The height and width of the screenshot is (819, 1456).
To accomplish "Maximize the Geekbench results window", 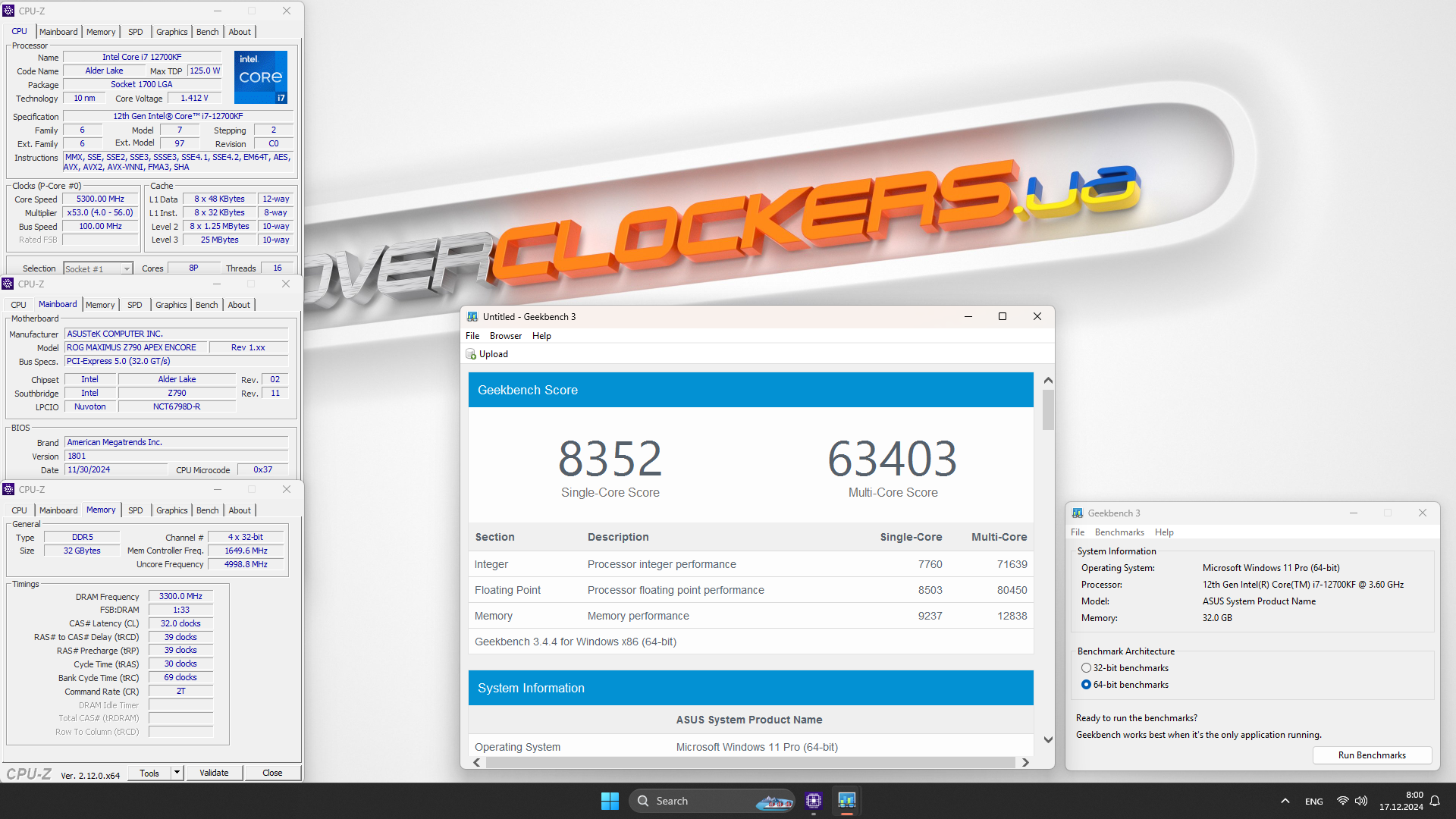I will click(1003, 317).
